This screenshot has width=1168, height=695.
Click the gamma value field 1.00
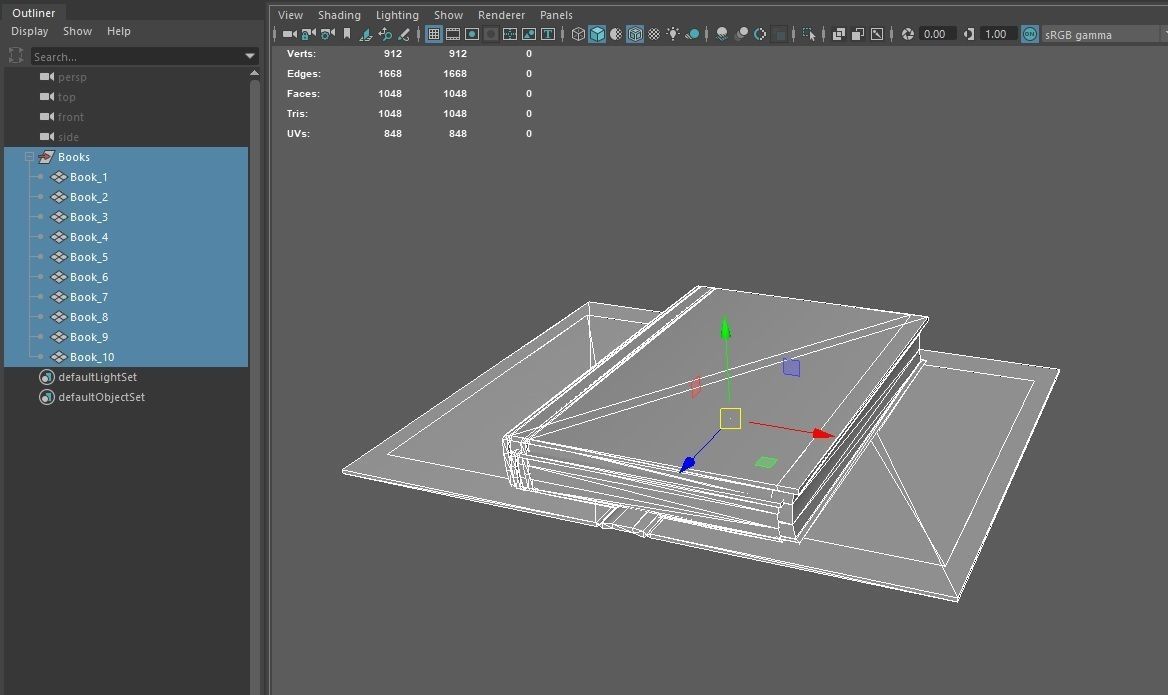[x=997, y=34]
